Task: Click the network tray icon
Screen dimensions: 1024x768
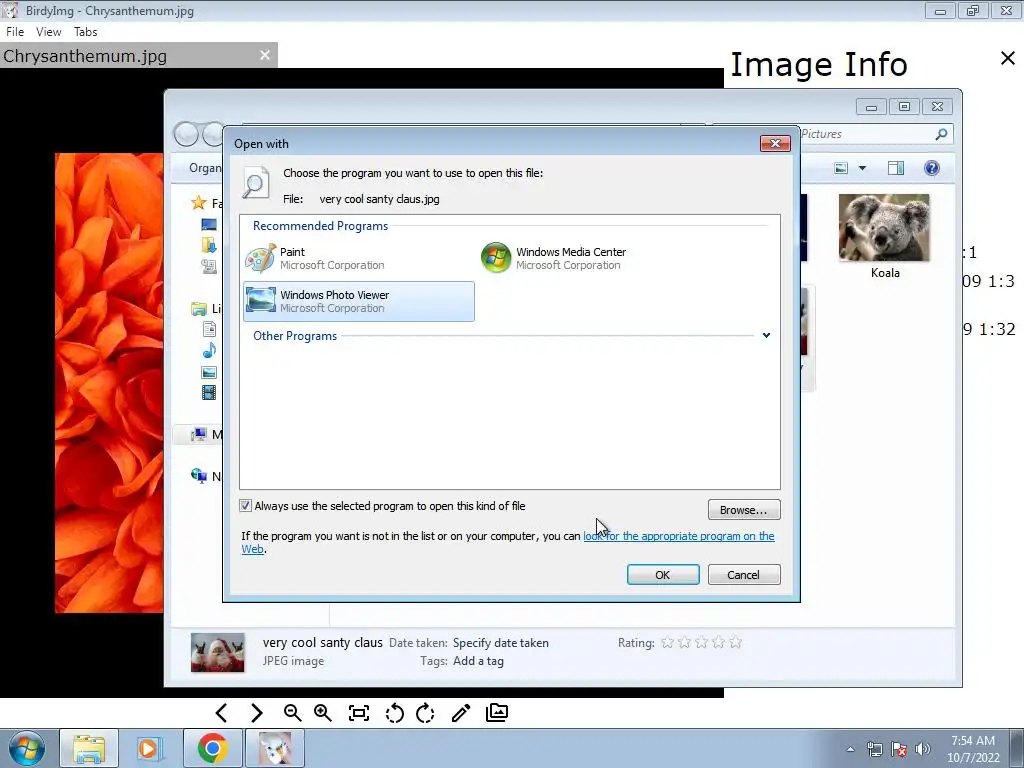Action: pos(874,749)
